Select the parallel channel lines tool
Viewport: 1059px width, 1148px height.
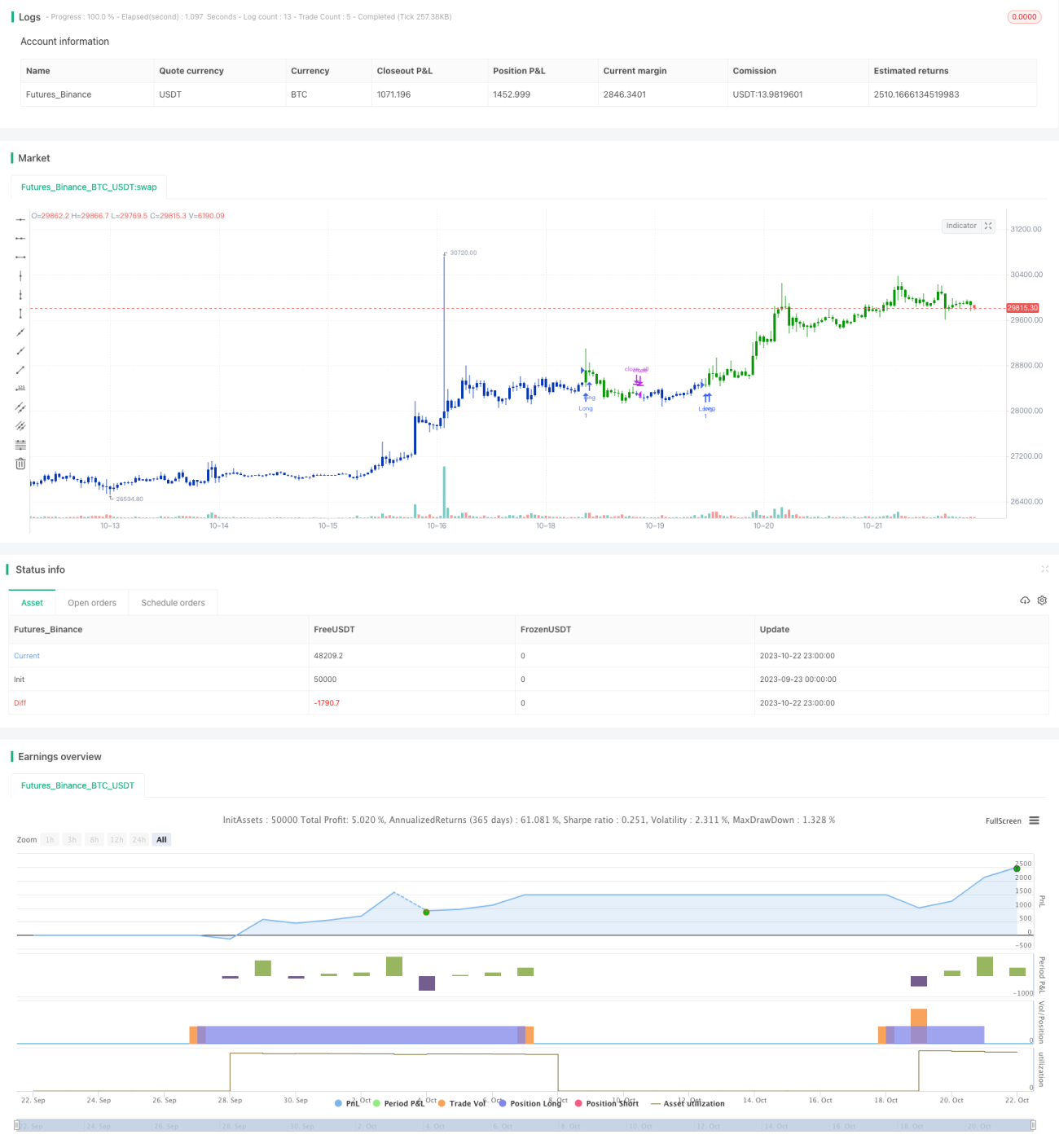(x=20, y=407)
